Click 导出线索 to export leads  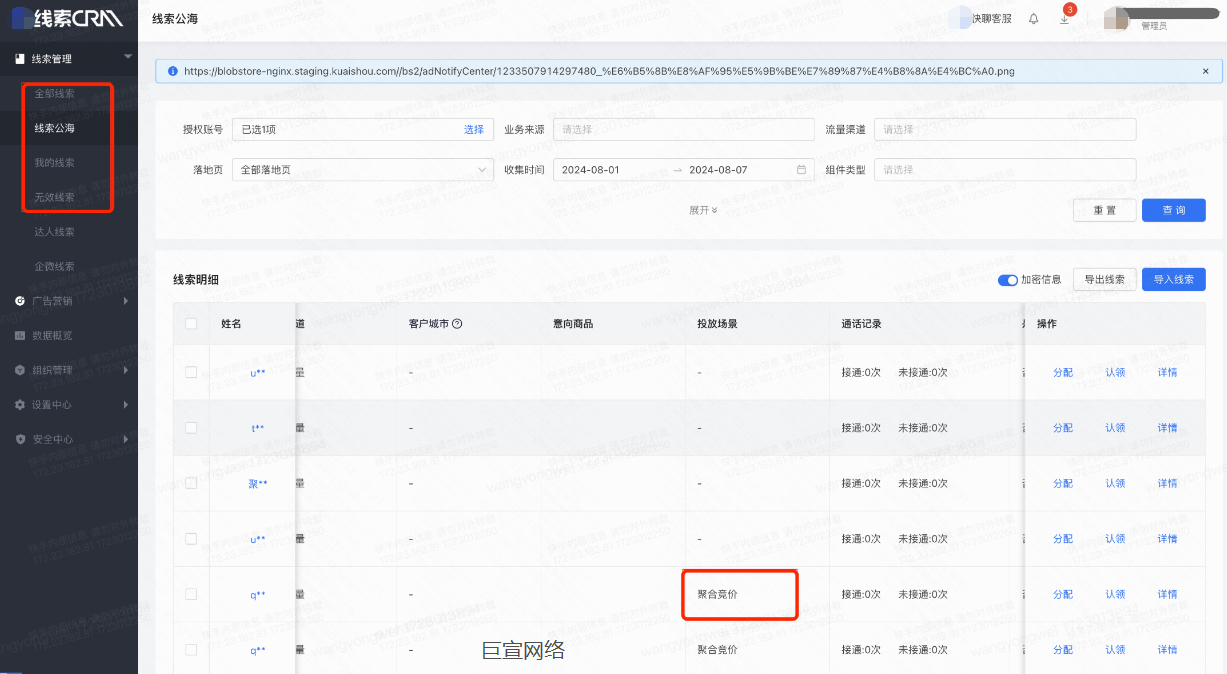pos(1104,280)
